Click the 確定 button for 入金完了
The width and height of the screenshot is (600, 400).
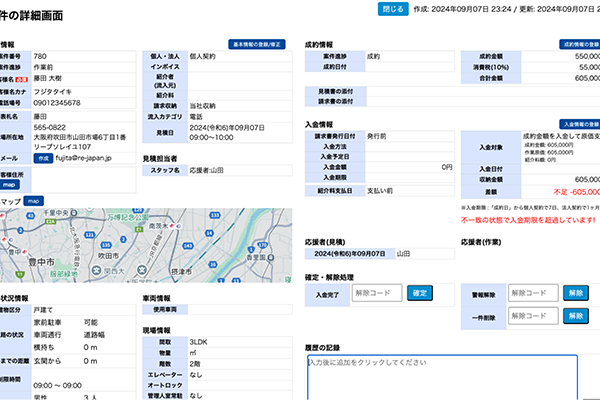click(x=420, y=293)
